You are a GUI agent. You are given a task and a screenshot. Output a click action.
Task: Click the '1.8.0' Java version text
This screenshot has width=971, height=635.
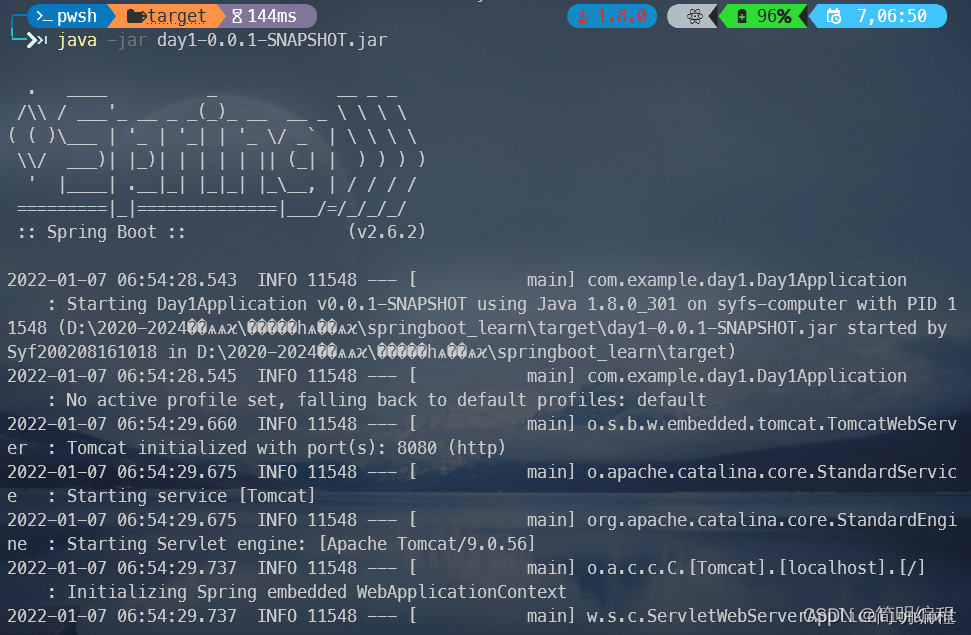[x=622, y=16]
